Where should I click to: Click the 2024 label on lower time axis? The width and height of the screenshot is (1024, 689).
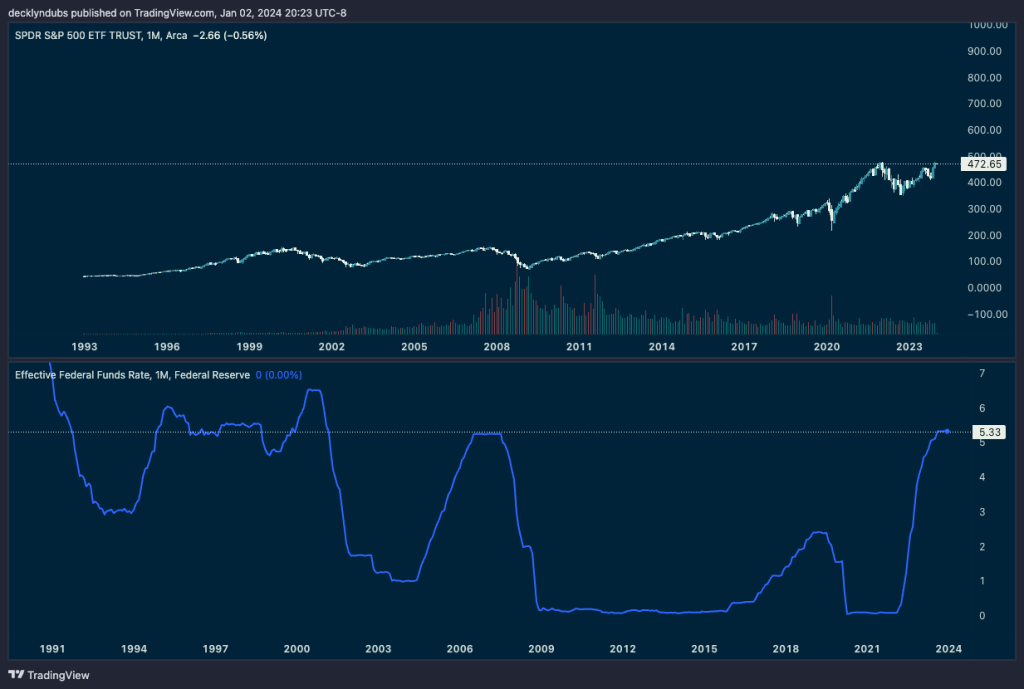[948, 649]
